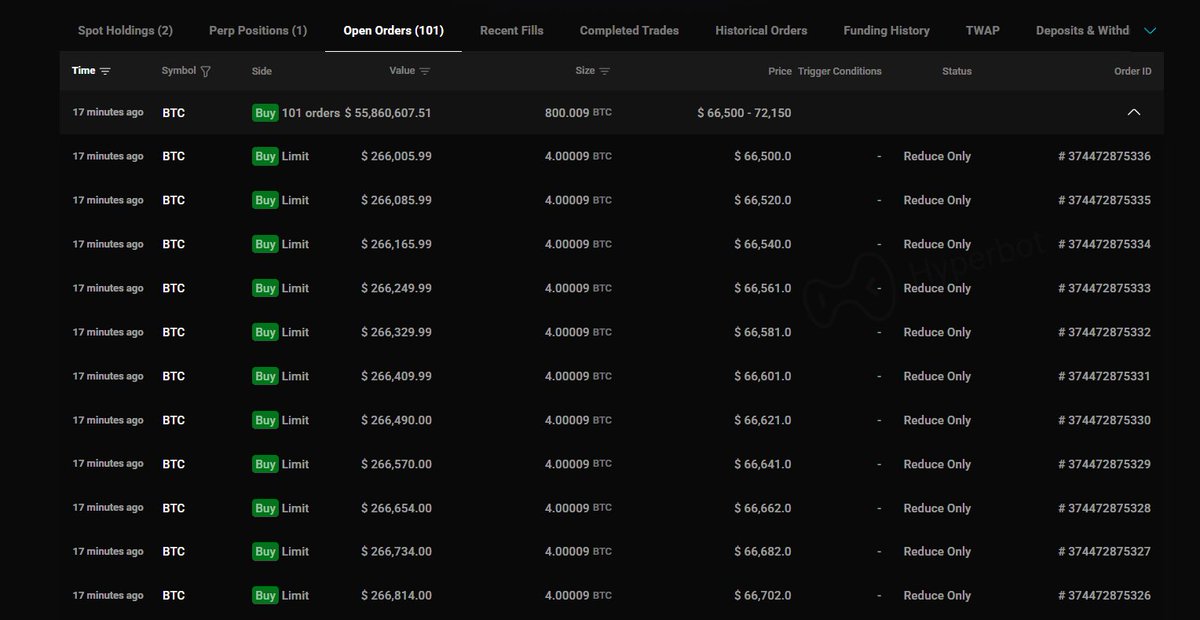Open the Historical Orders tab
Viewport: 1200px width, 620px height.
pos(761,31)
